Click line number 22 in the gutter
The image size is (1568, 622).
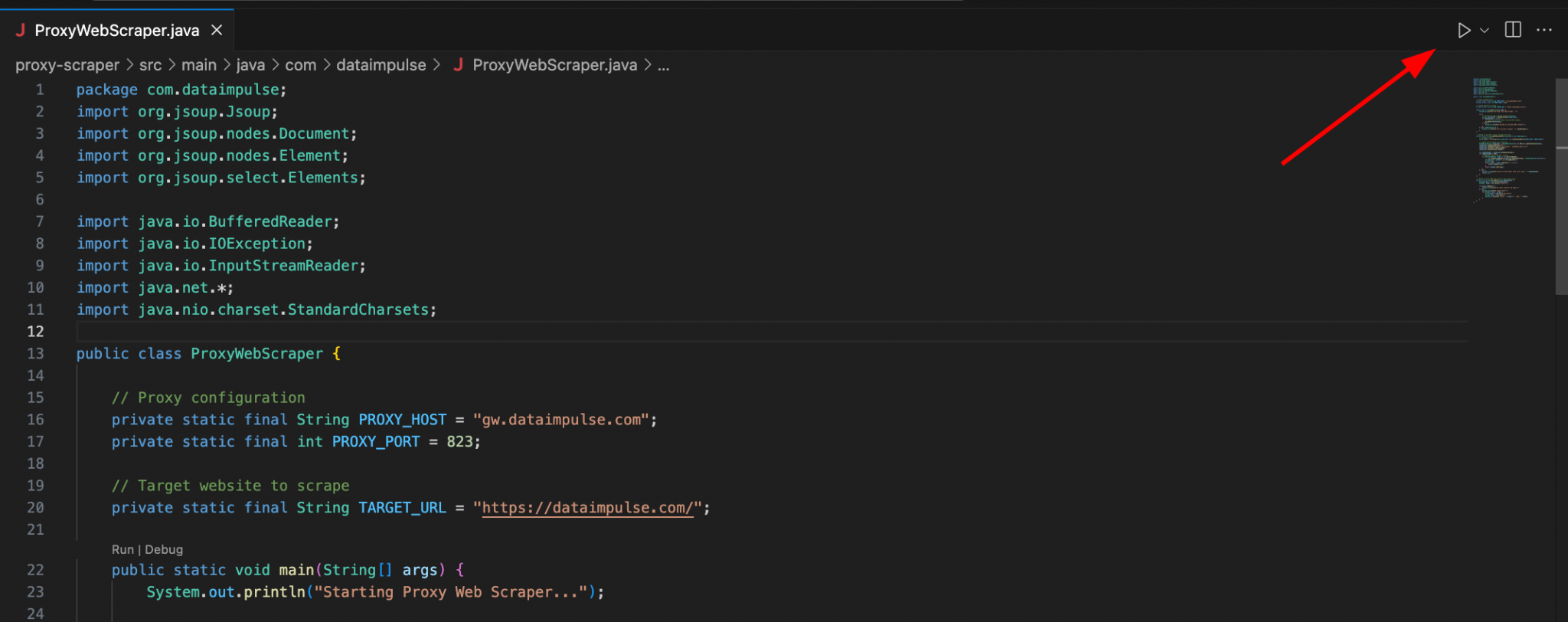[35, 570]
